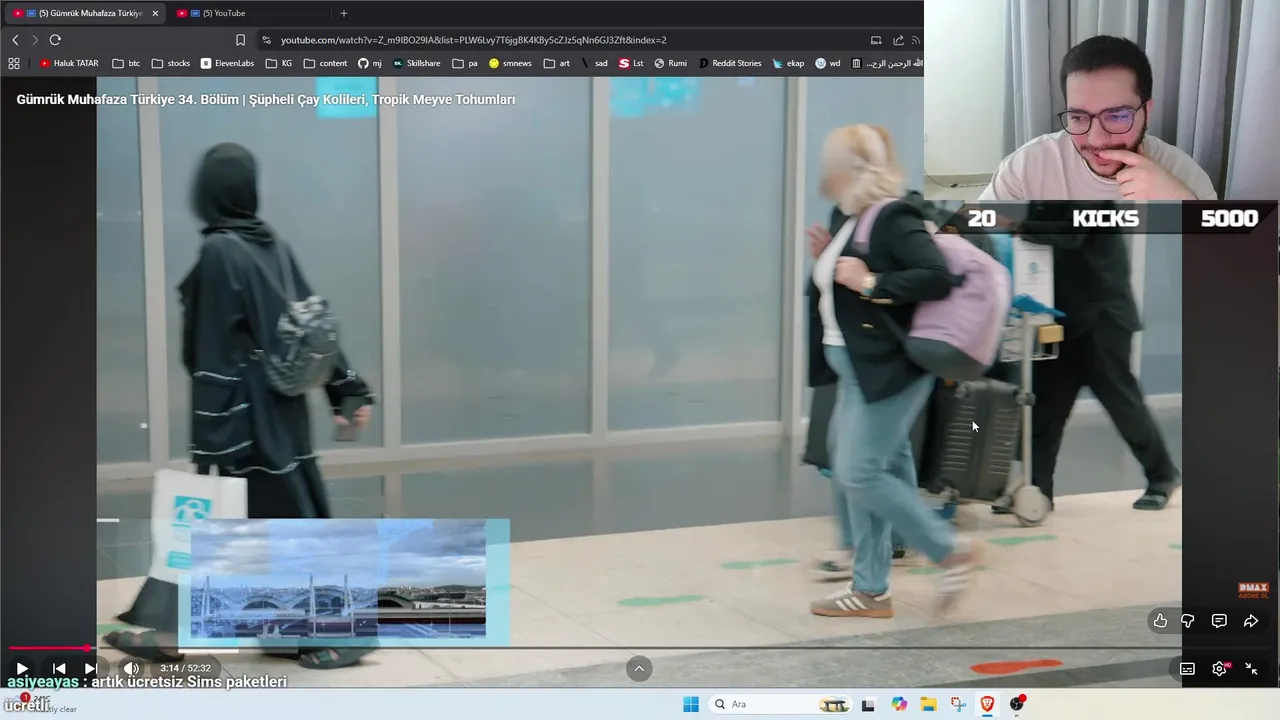1280x720 pixels.
Task: Go forward in browser history
Action: point(35,40)
